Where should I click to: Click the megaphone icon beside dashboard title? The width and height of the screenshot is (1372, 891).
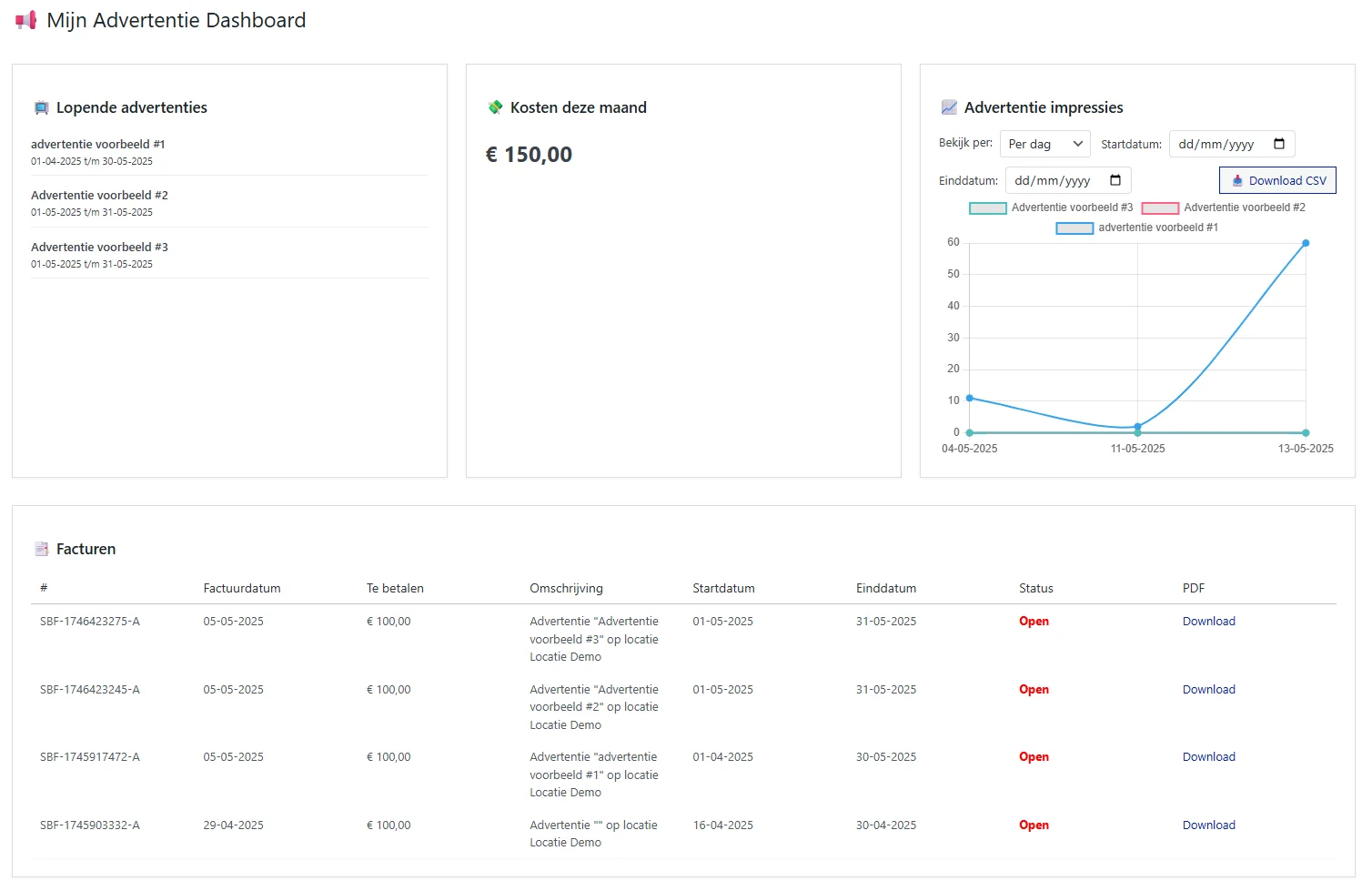coord(25,20)
